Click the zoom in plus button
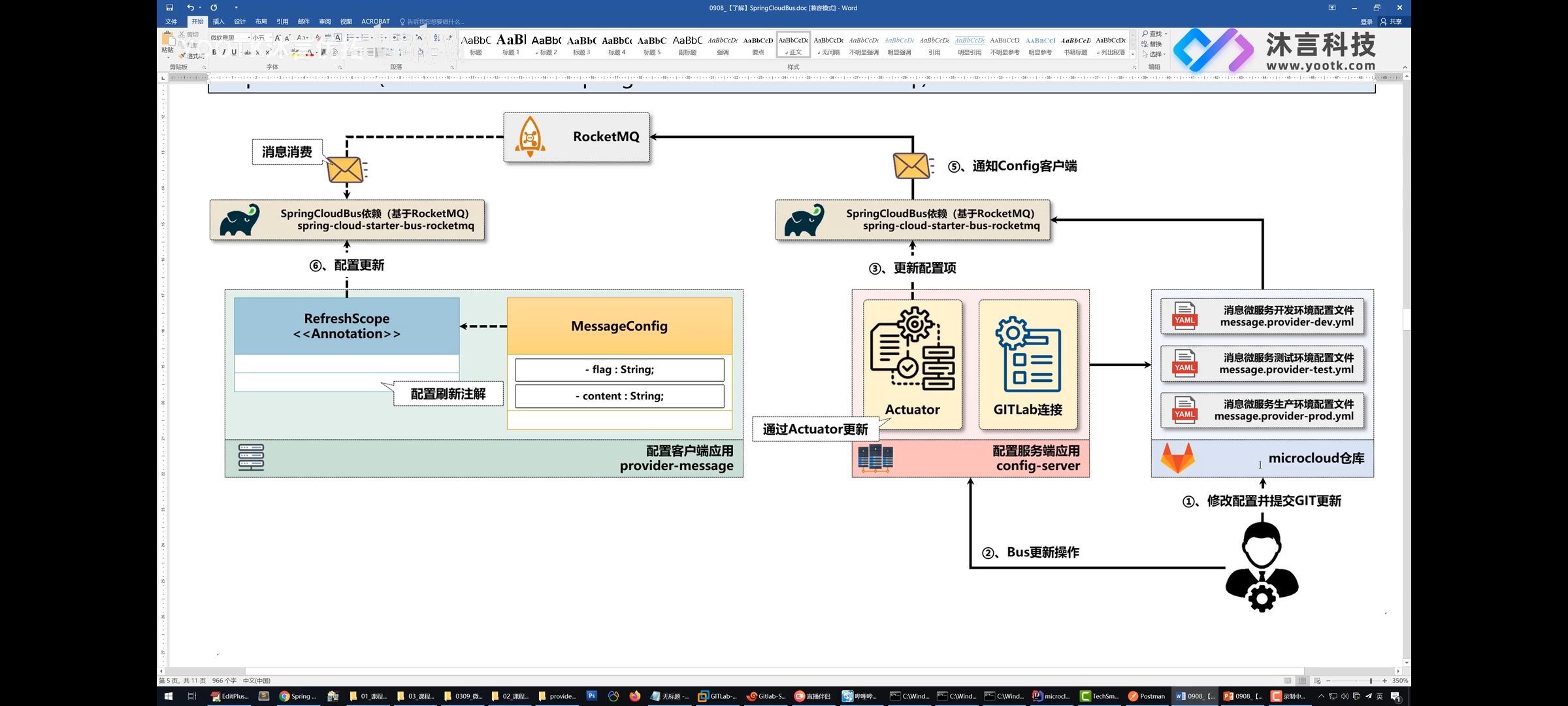This screenshot has height=706, width=1568. click(1384, 681)
